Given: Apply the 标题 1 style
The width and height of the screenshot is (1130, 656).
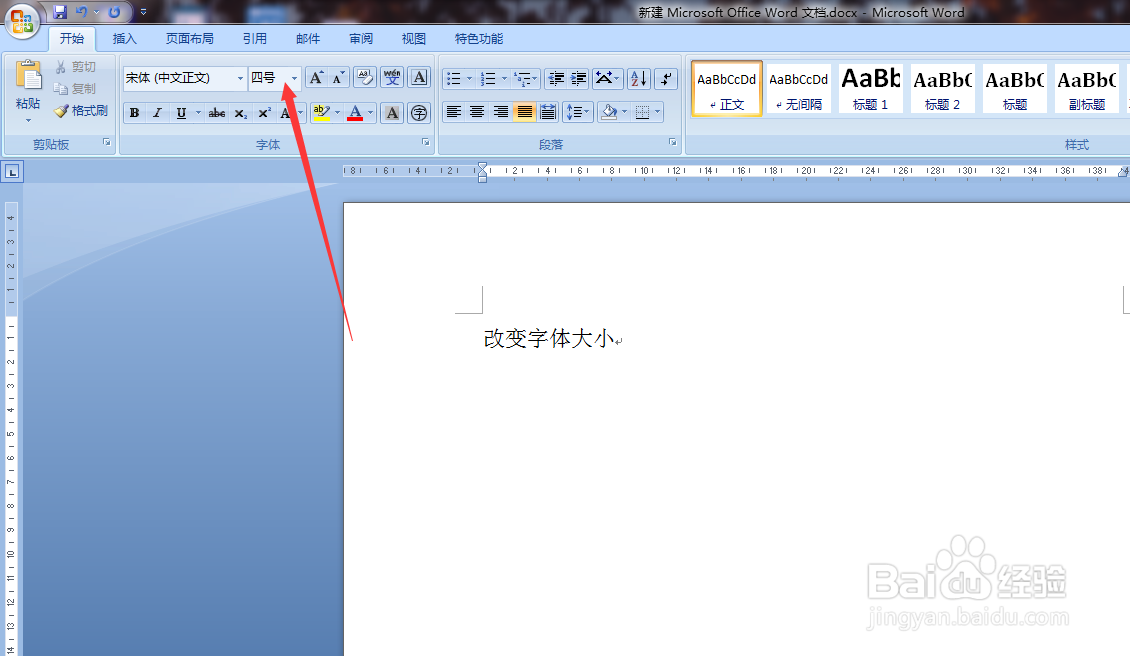Looking at the screenshot, I should (x=870, y=88).
